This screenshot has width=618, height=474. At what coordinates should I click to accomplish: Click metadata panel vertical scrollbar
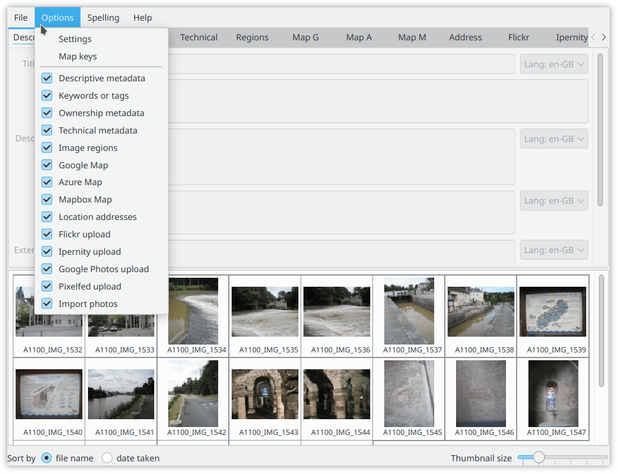click(600, 130)
